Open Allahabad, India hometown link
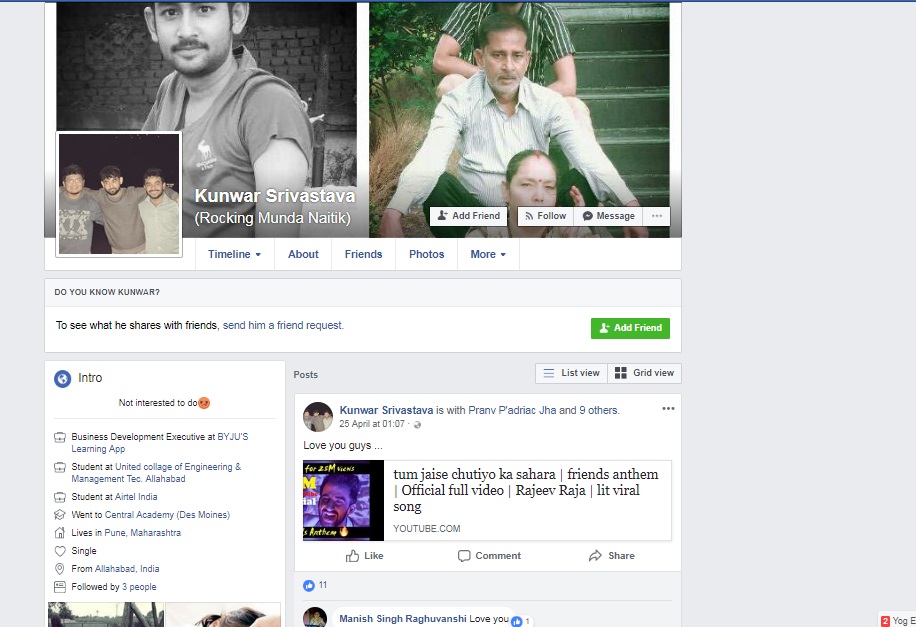 127,569
